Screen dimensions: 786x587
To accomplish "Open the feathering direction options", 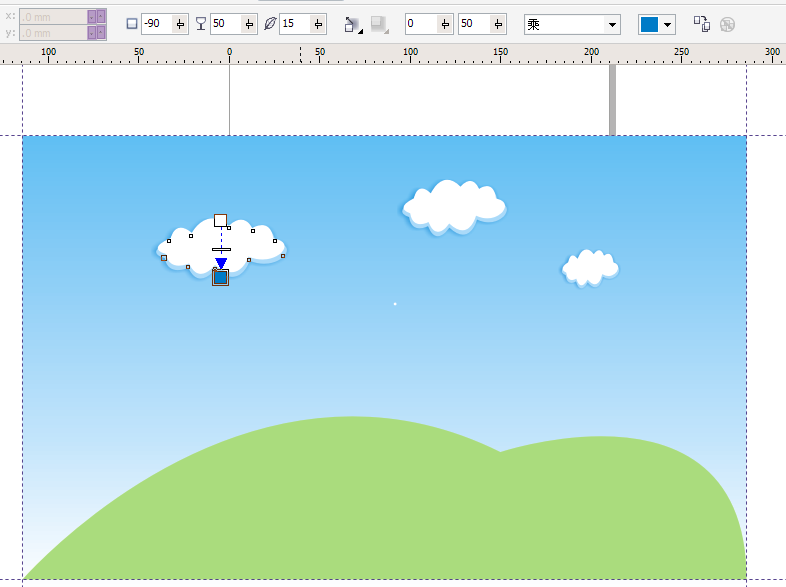I will click(x=353, y=24).
